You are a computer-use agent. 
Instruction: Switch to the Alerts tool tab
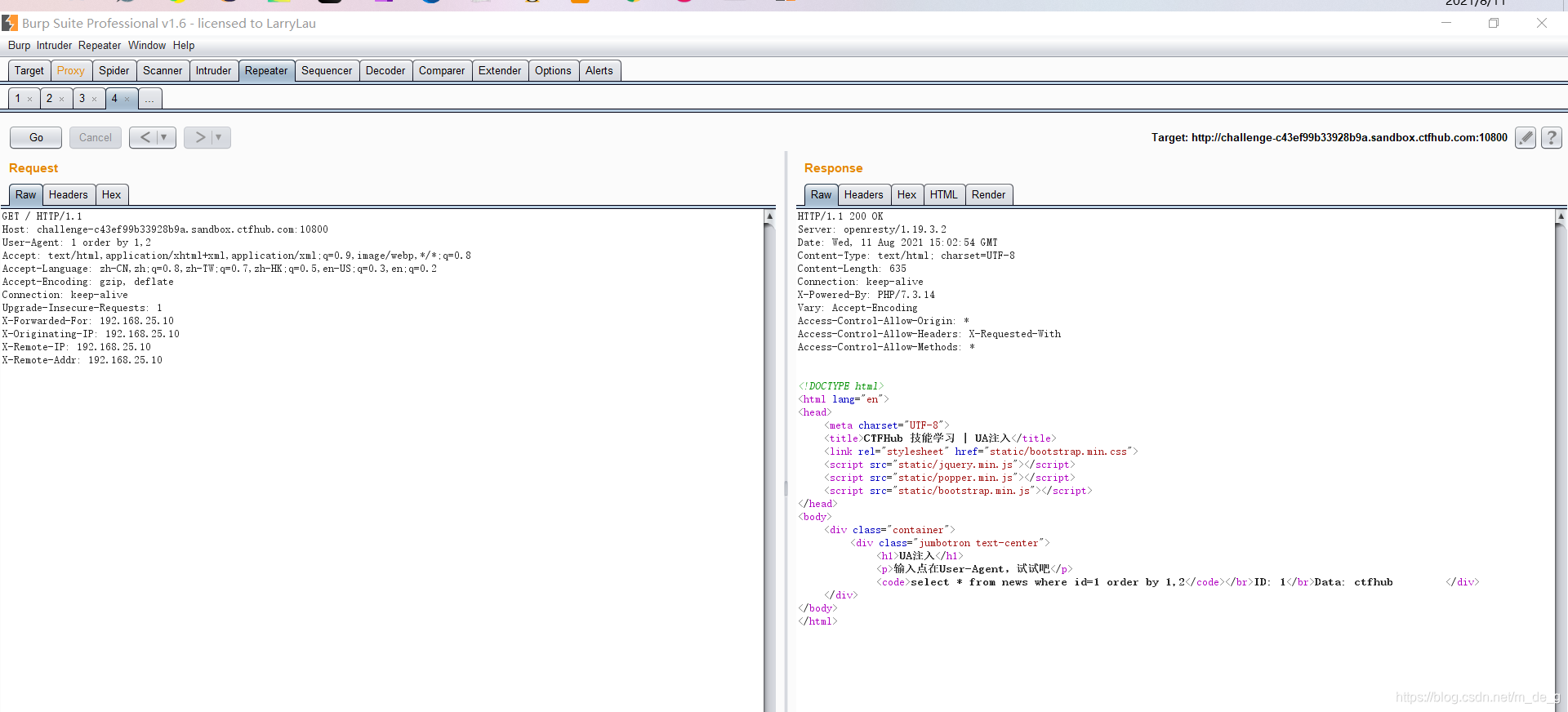pyautogui.click(x=599, y=71)
